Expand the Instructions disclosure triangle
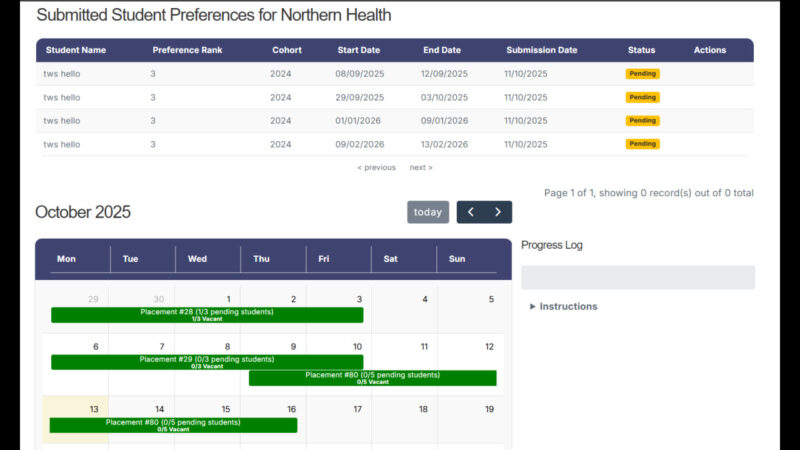This screenshot has height=450, width=800. (533, 307)
